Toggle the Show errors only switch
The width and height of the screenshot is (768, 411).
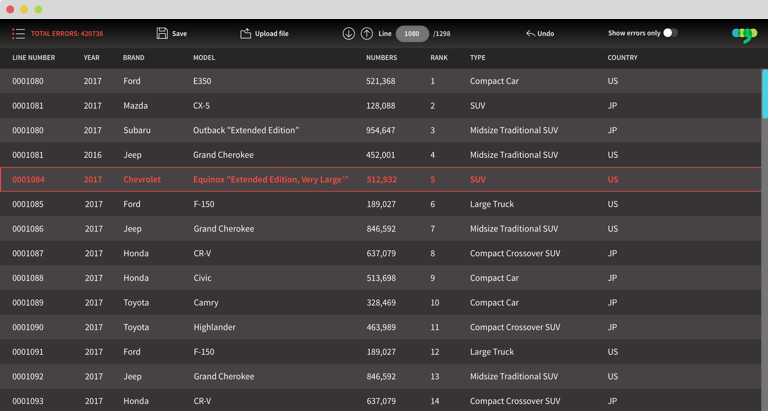pos(670,33)
